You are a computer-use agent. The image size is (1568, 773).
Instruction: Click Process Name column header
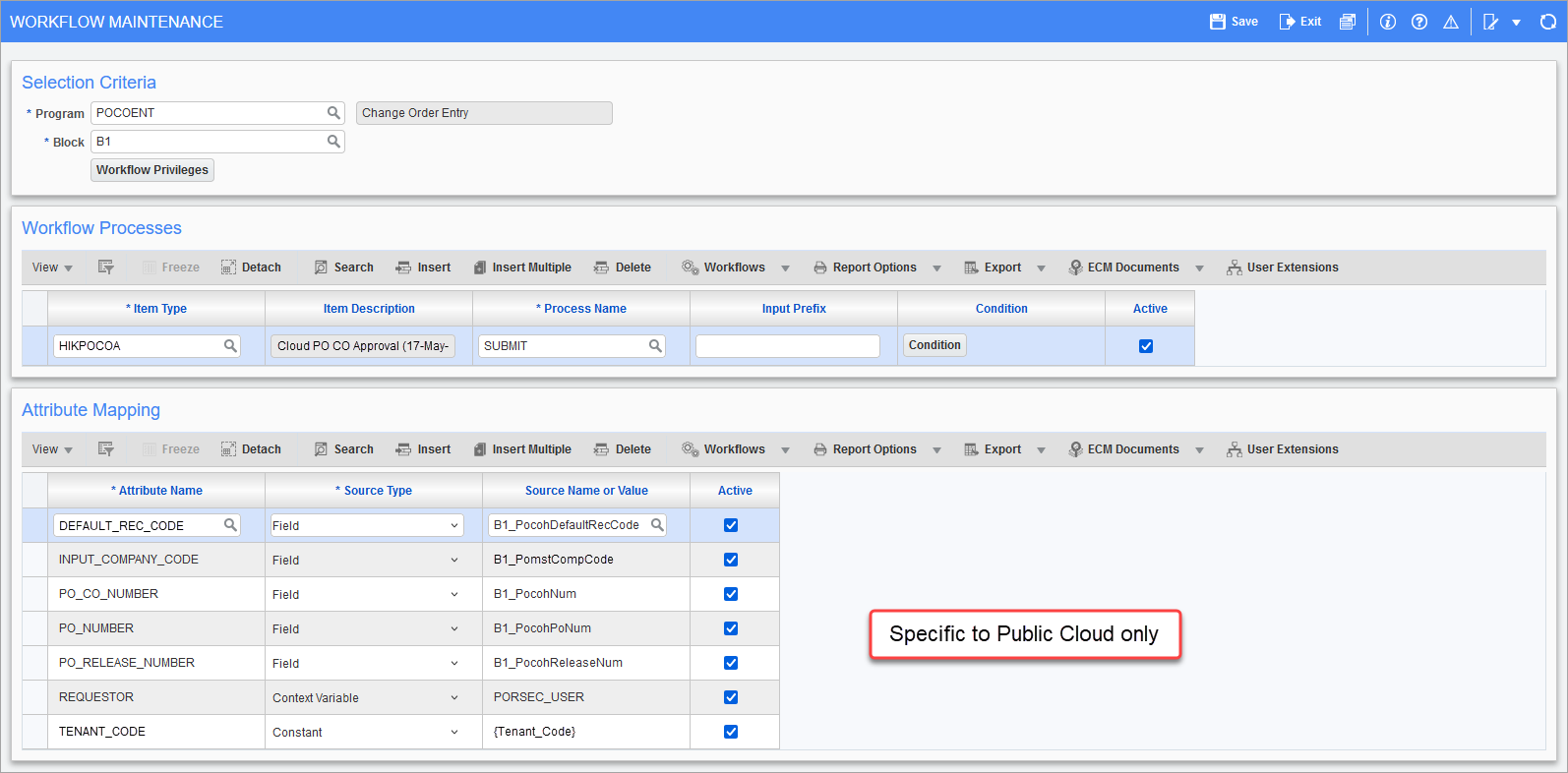tap(581, 309)
